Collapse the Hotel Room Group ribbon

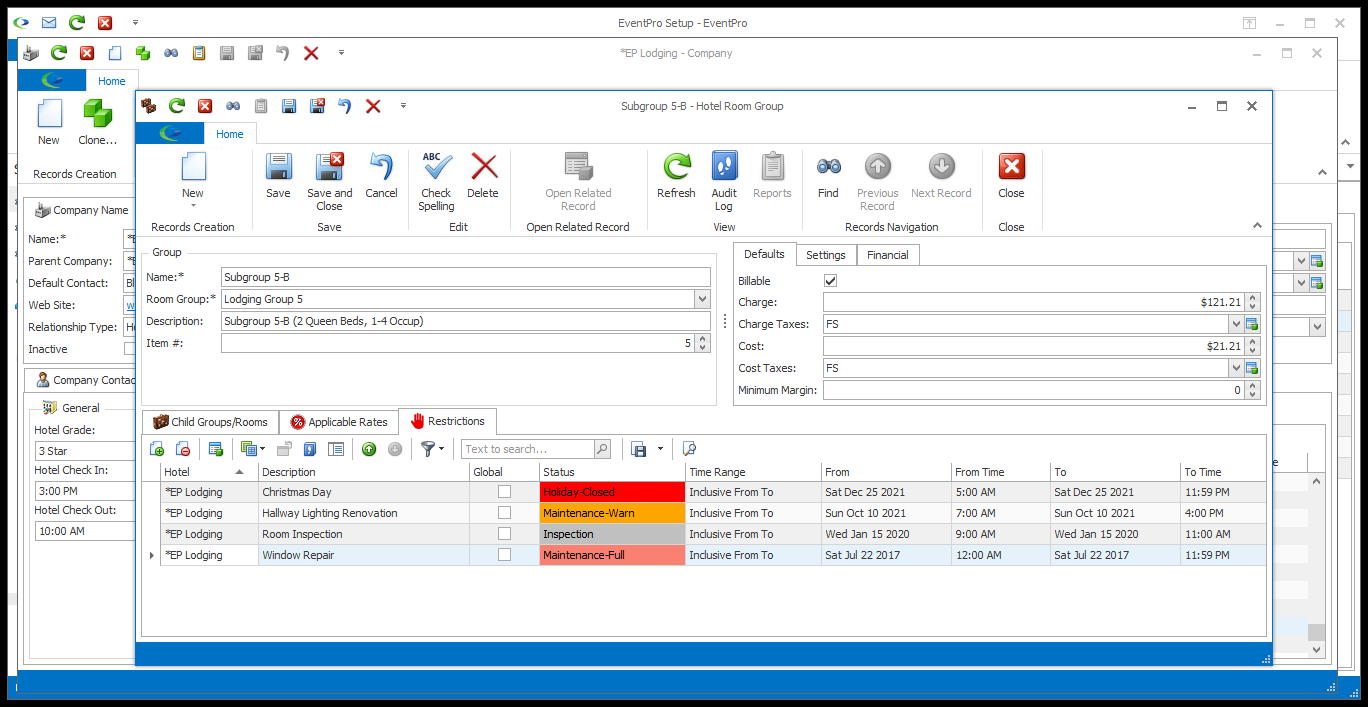[1257, 226]
